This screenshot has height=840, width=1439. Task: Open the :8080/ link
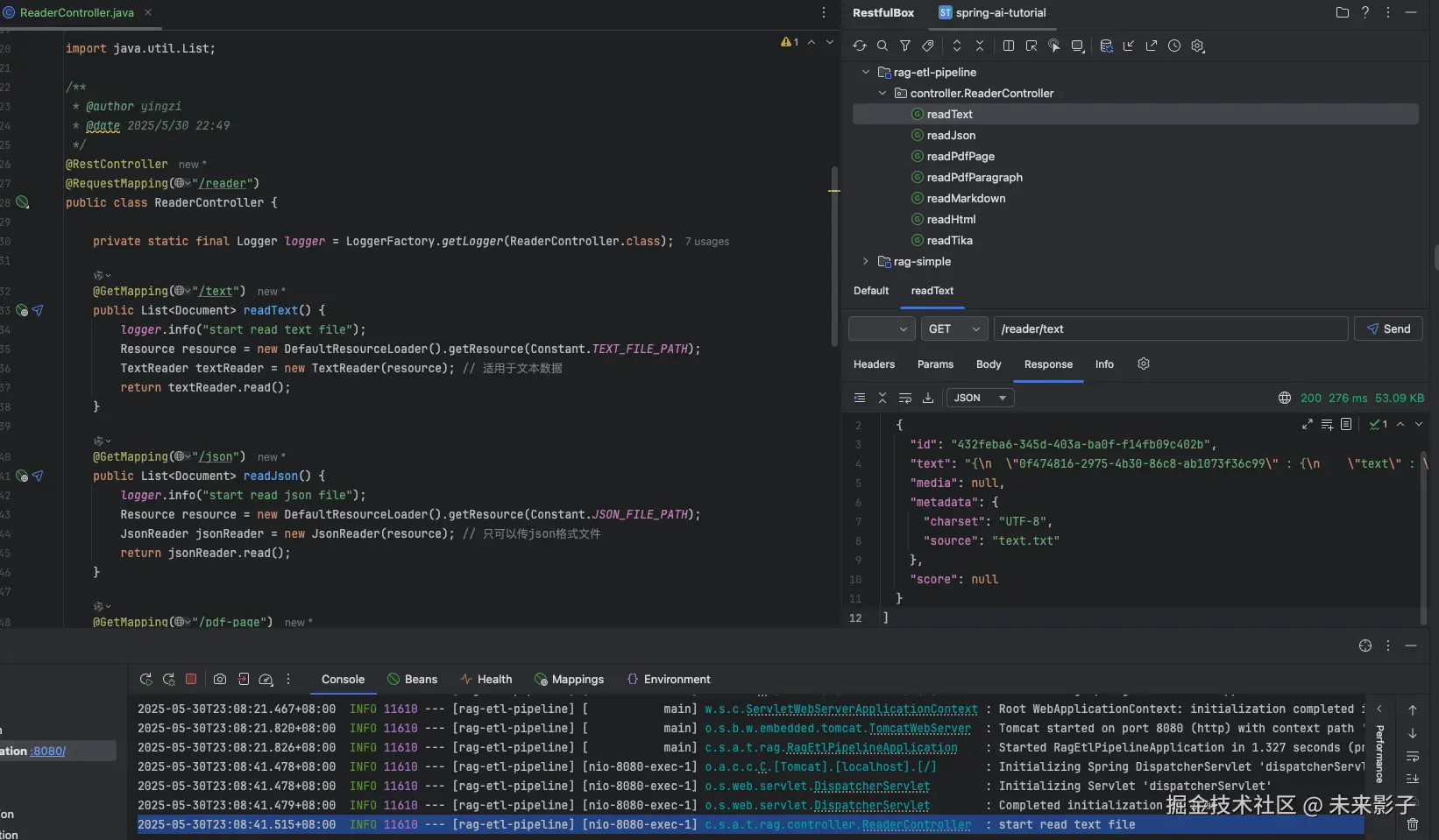pyautogui.click(x=48, y=751)
